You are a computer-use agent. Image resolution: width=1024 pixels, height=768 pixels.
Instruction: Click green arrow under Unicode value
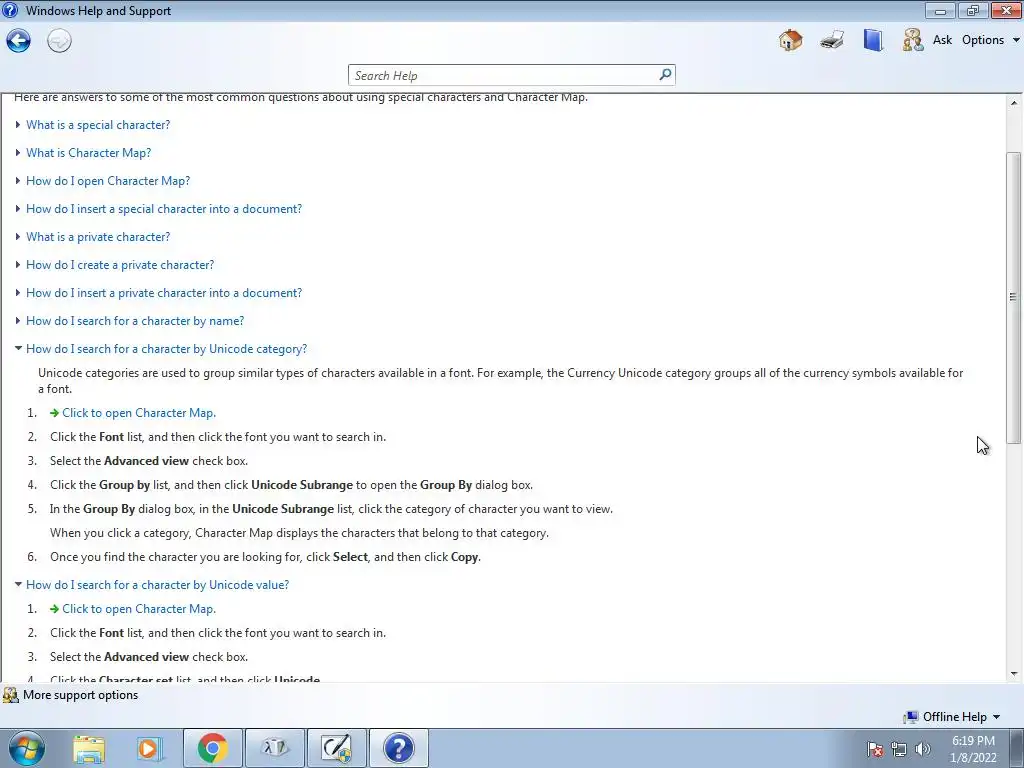54,609
